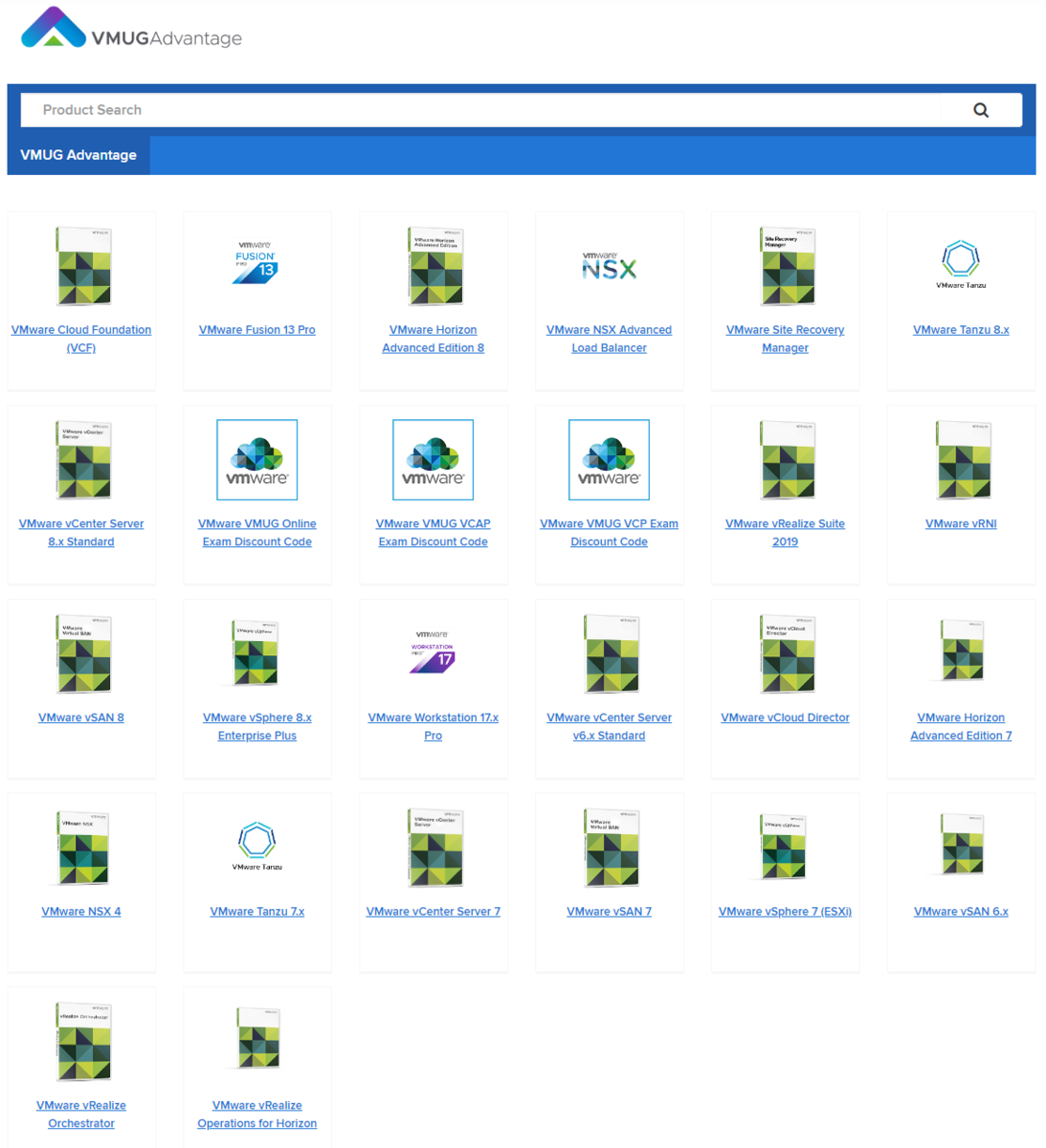The width and height of the screenshot is (1046, 1148).
Task: Open vRealize Operations for Horizon link
Action: [257, 1115]
